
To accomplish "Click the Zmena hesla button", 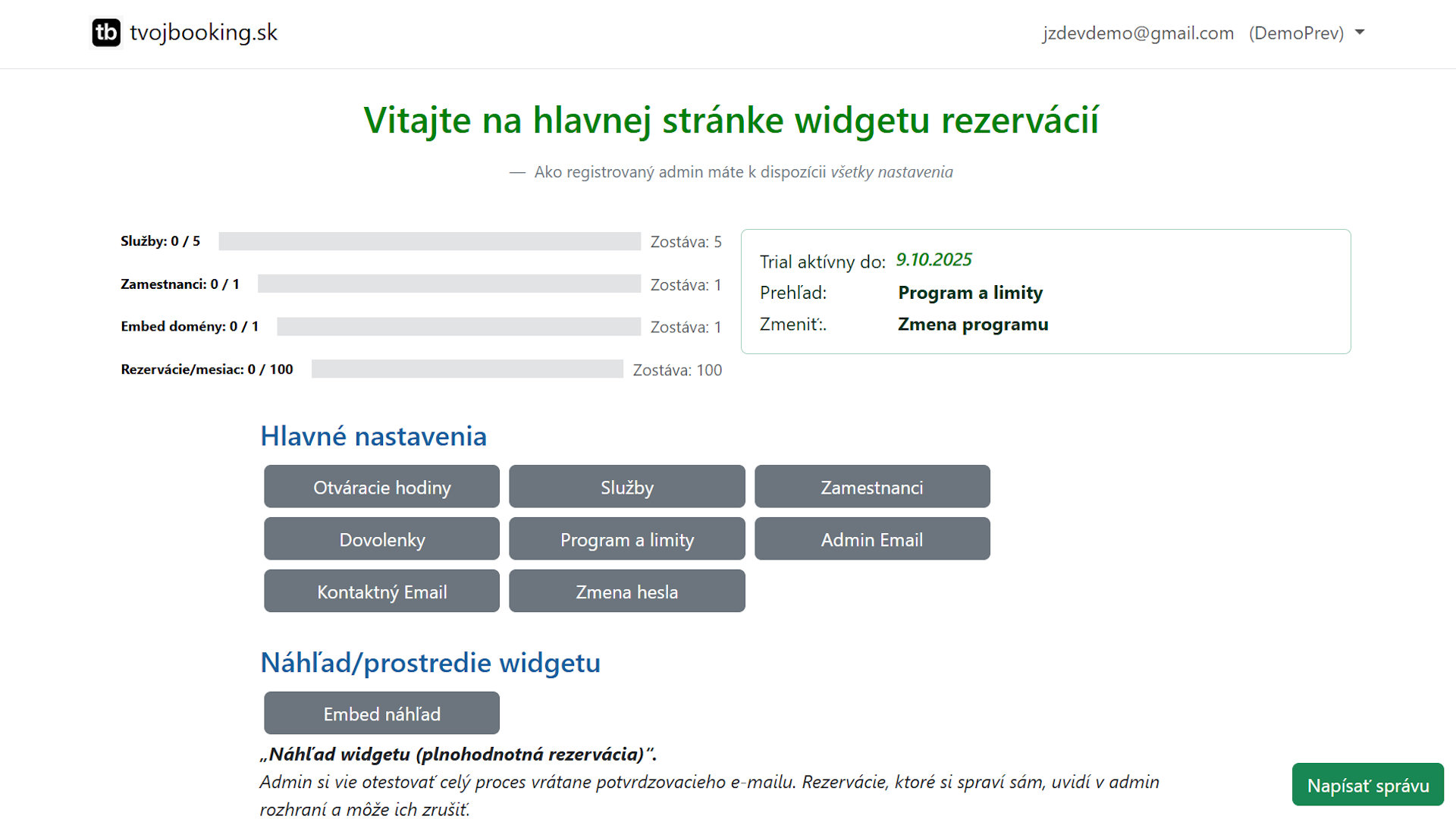I will point(626,591).
